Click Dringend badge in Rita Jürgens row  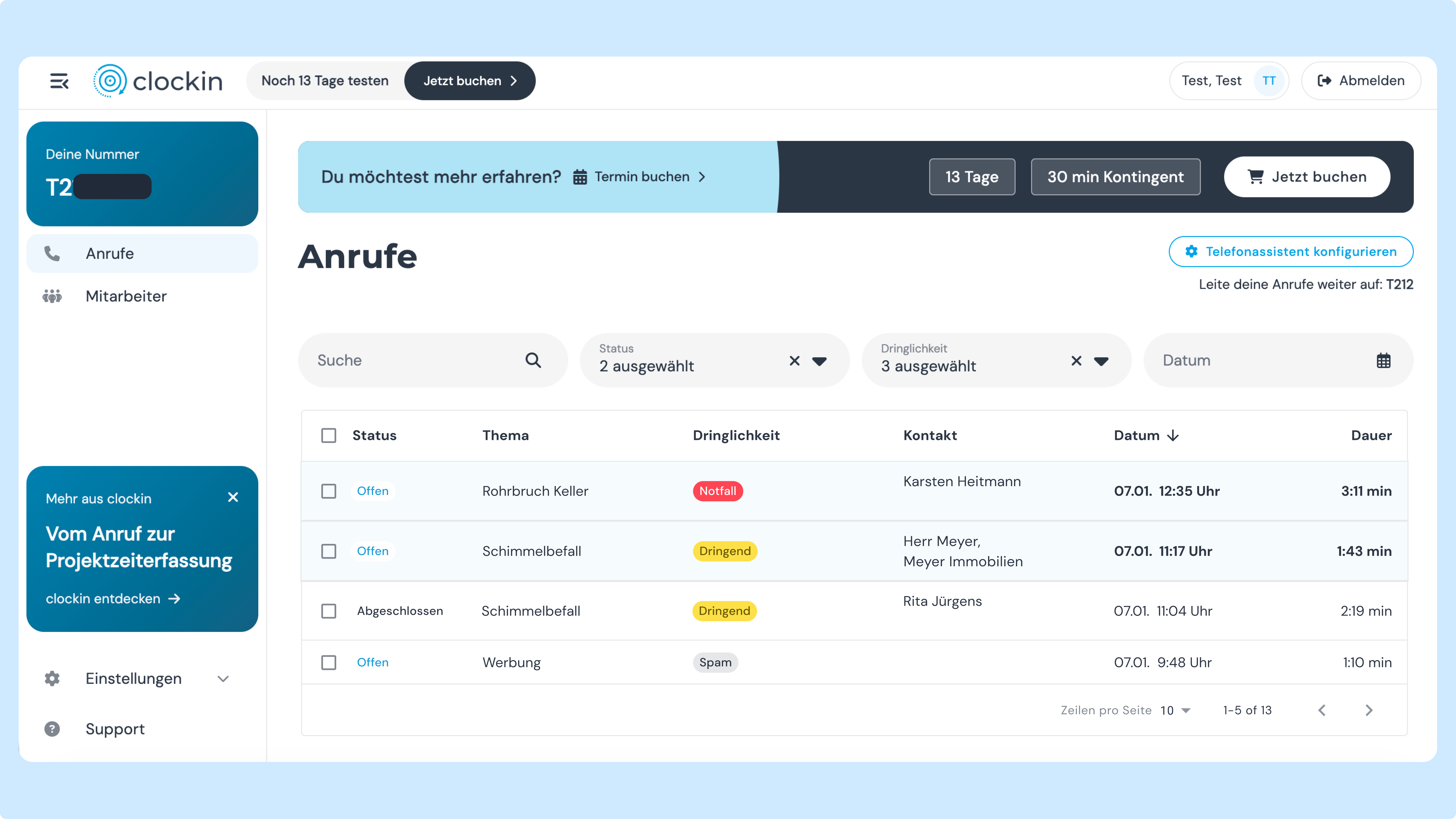[724, 611]
